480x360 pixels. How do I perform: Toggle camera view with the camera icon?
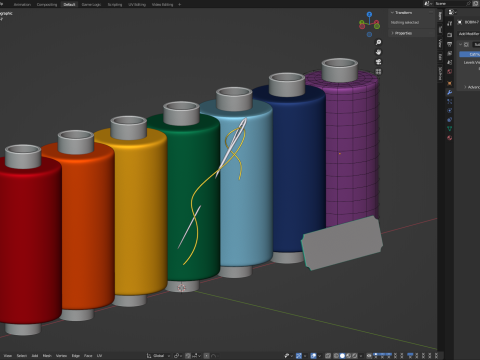tap(378, 62)
